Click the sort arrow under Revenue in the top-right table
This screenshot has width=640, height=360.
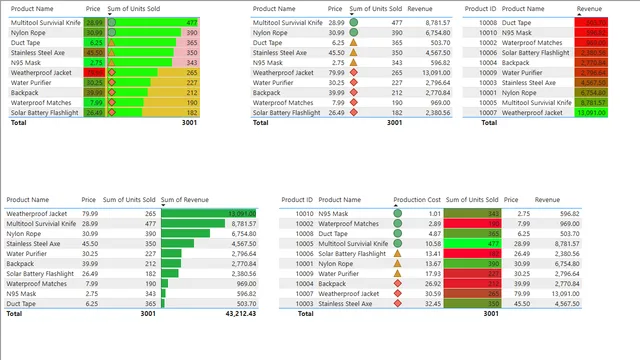[579, 14]
